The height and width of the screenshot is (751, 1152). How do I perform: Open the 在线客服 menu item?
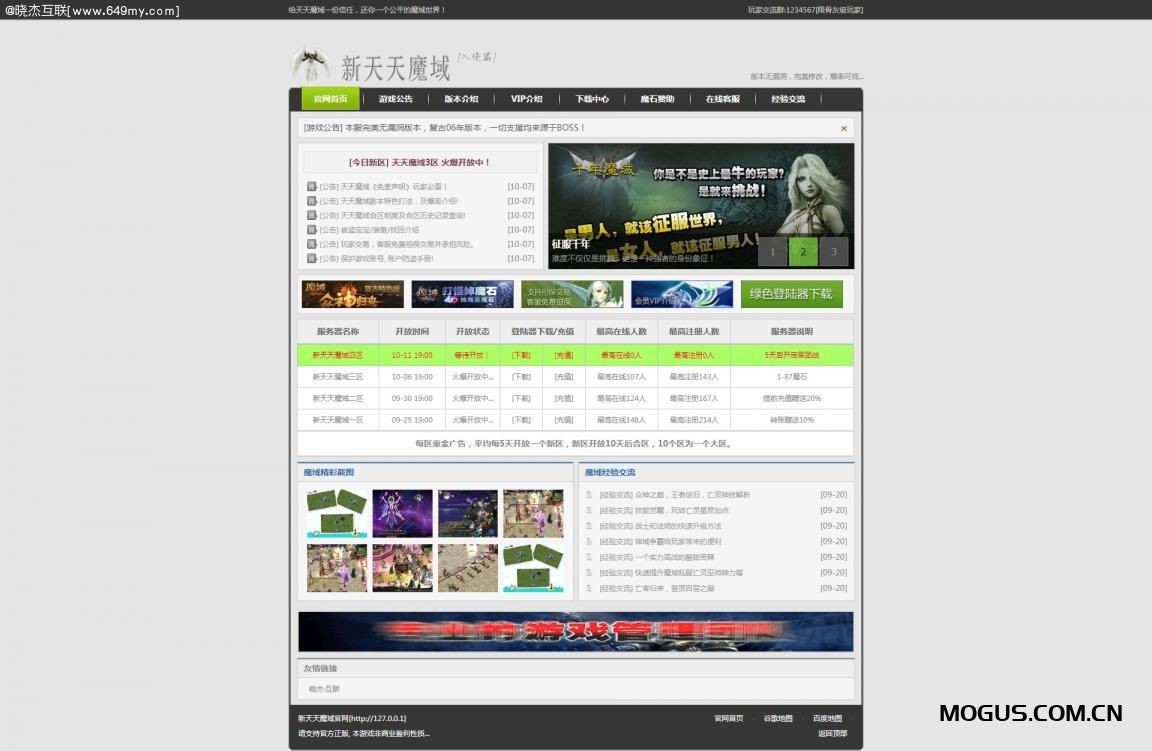tap(721, 98)
